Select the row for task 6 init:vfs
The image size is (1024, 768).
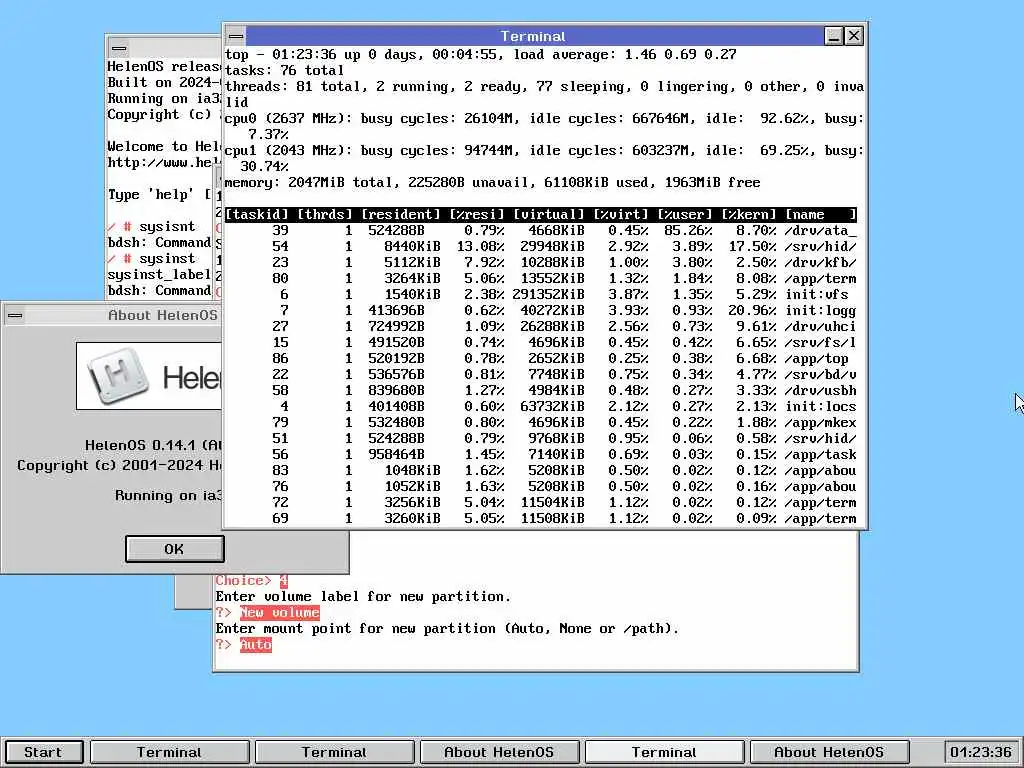click(540, 295)
